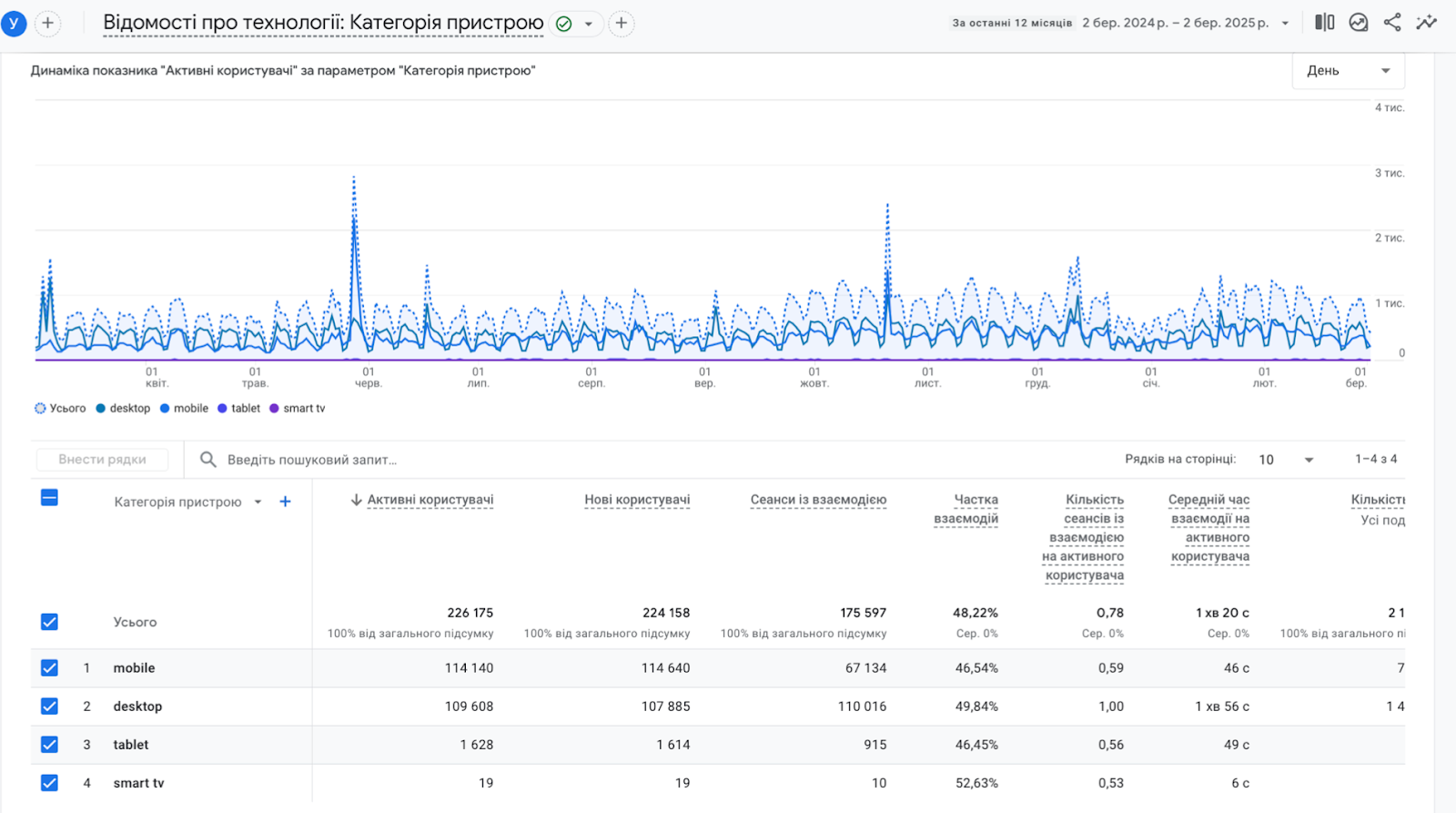Open the insights chart-face icon

click(x=1359, y=23)
